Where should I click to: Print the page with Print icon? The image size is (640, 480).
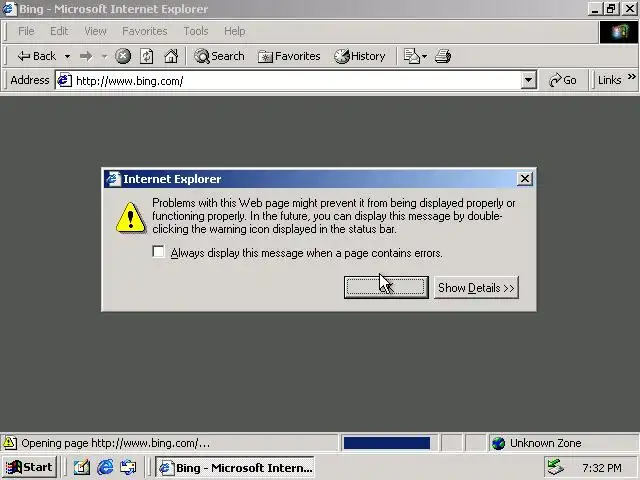tap(443, 56)
